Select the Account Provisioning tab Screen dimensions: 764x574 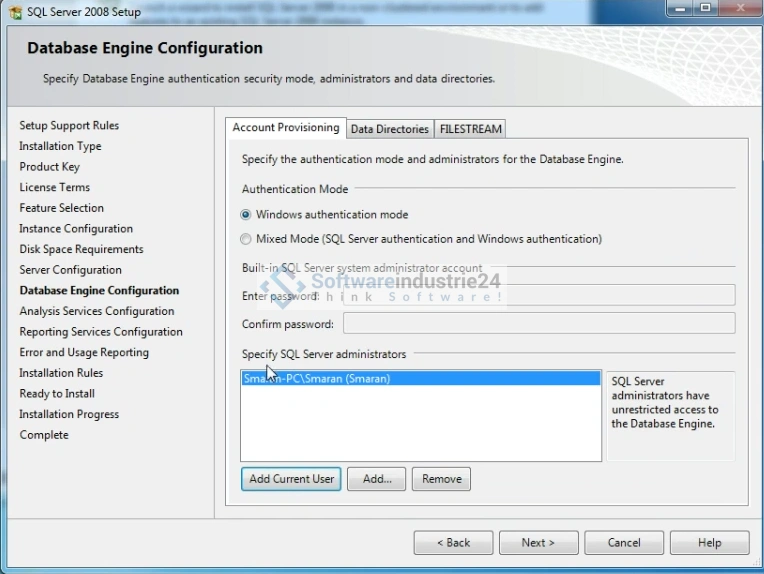coord(285,128)
